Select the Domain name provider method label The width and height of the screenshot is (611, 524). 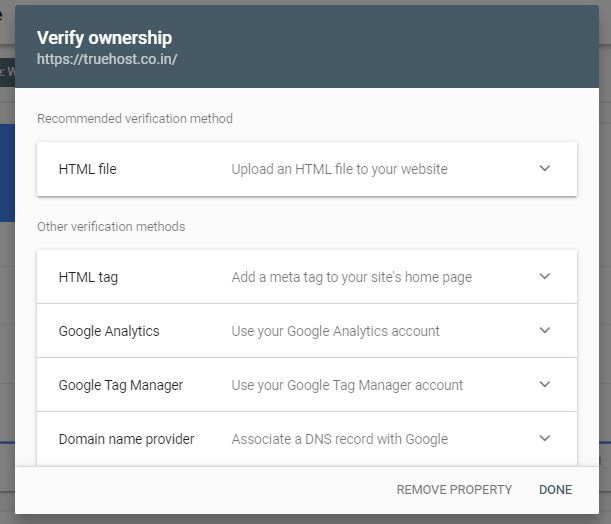(126, 439)
